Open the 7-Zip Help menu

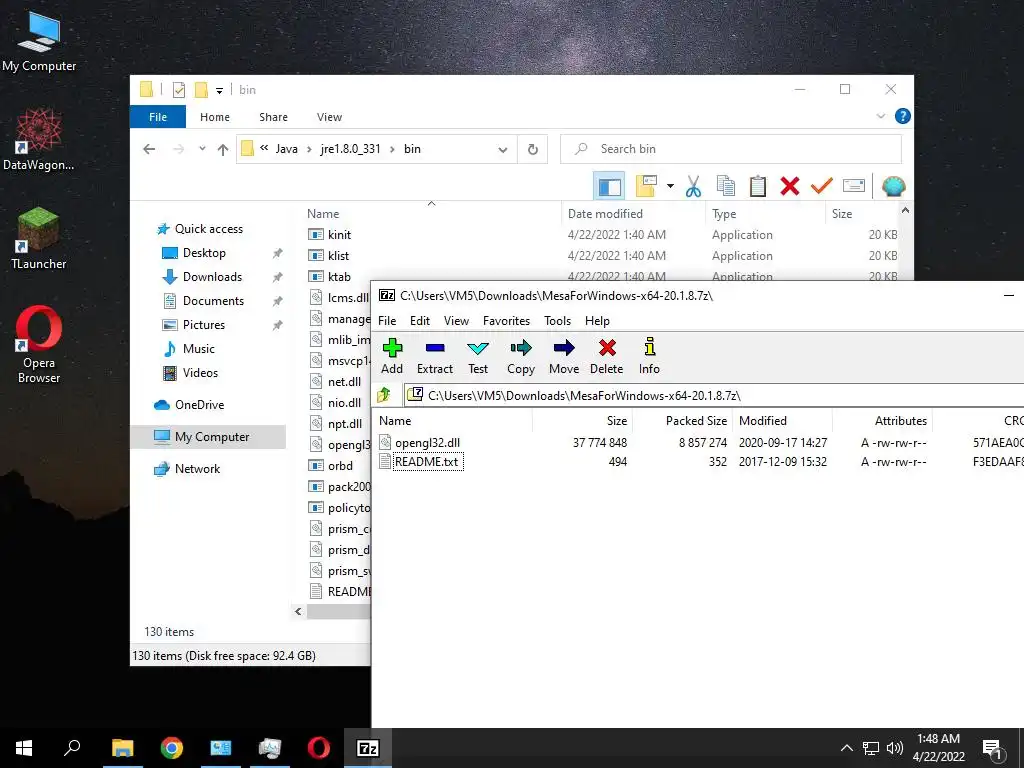598,321
